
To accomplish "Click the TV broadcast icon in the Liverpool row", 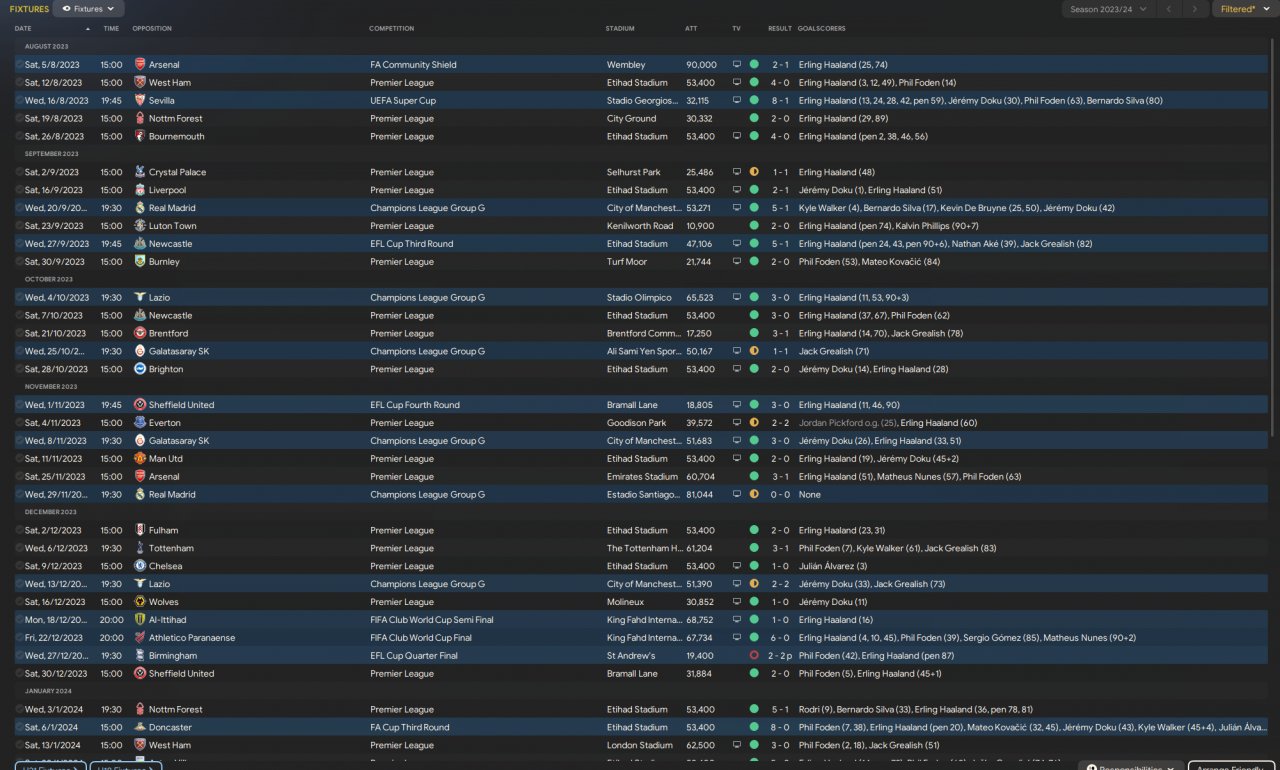I will click(x=737, y=190).
